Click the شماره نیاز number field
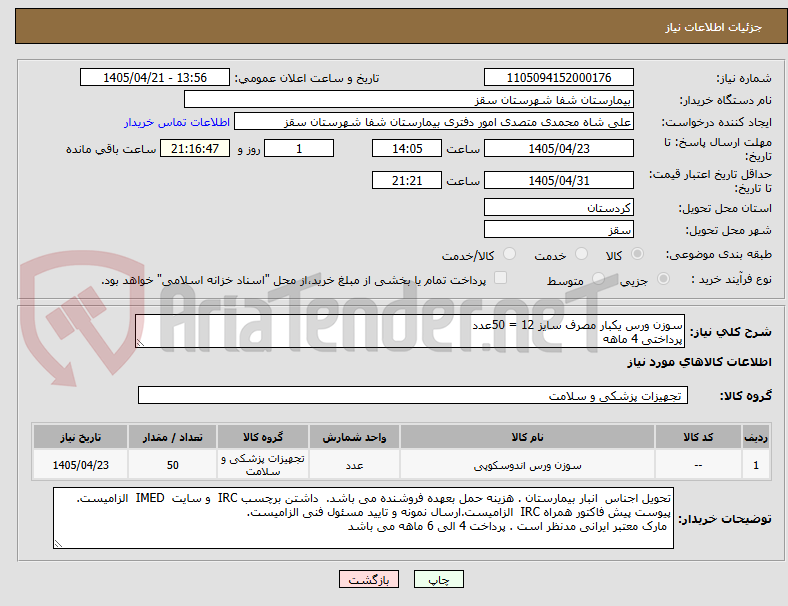 [559, 77]
